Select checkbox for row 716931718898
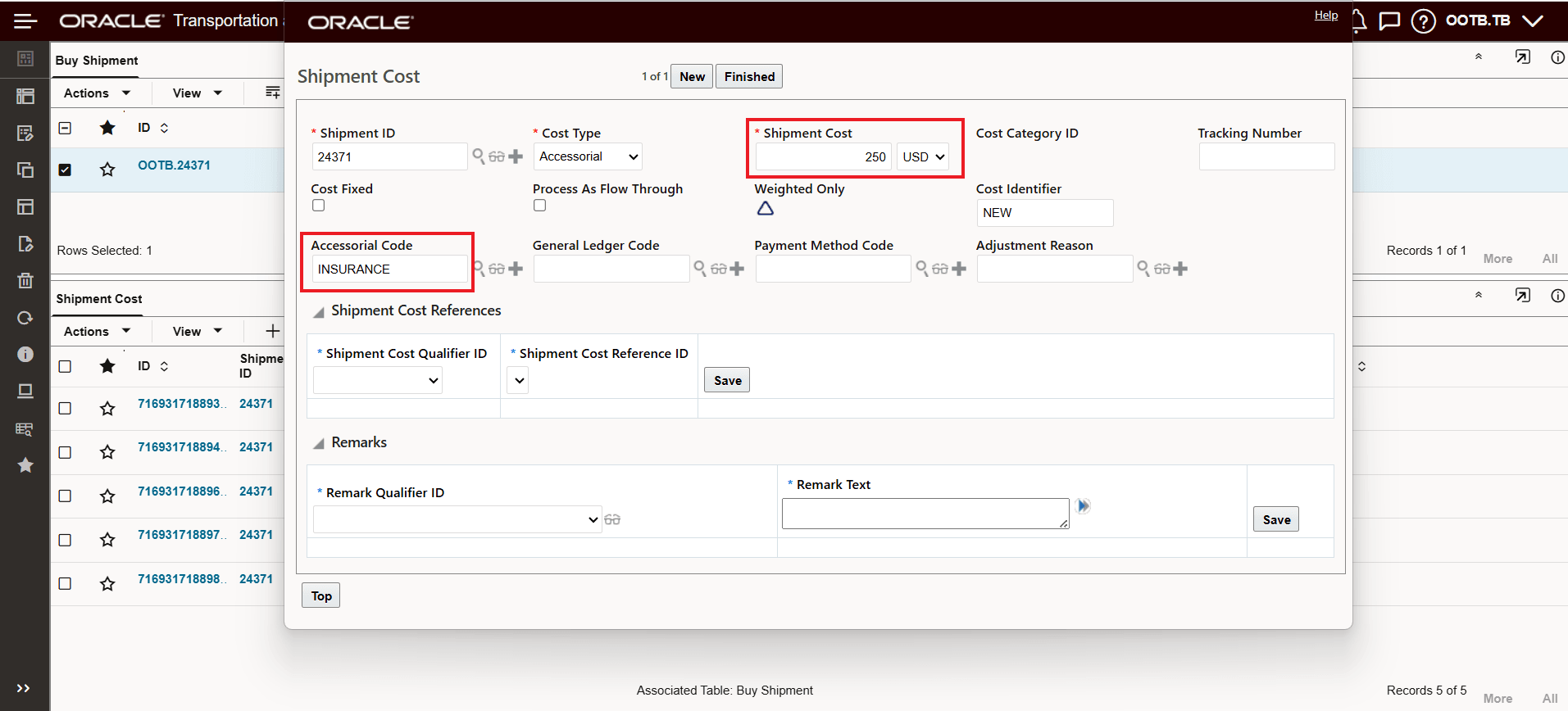 (x=65, y=583)
